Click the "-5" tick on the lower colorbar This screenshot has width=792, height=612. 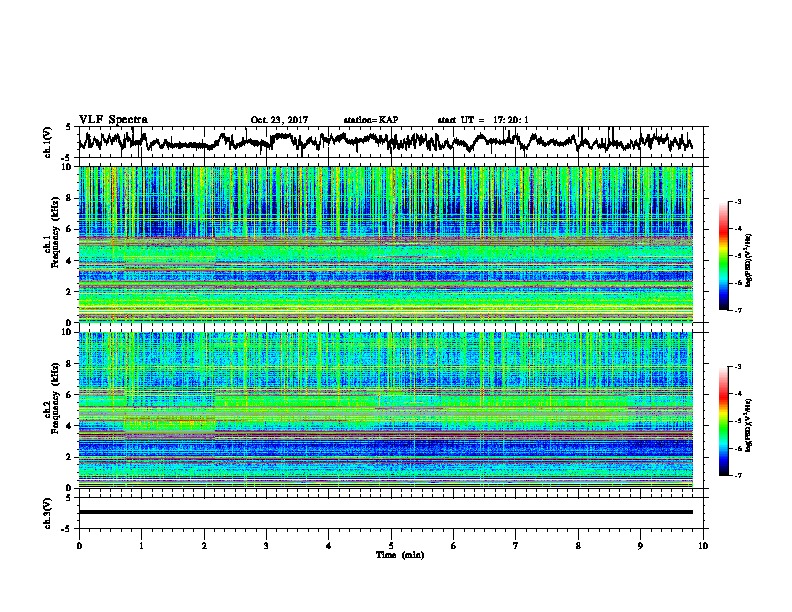[737, 421]
